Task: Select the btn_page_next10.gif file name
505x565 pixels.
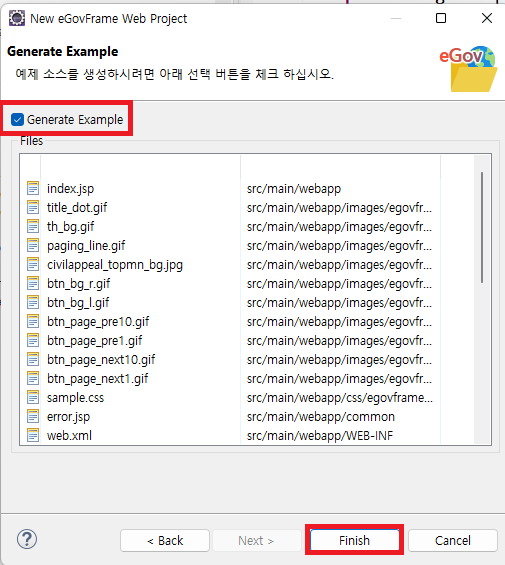Action: [101, 360]
